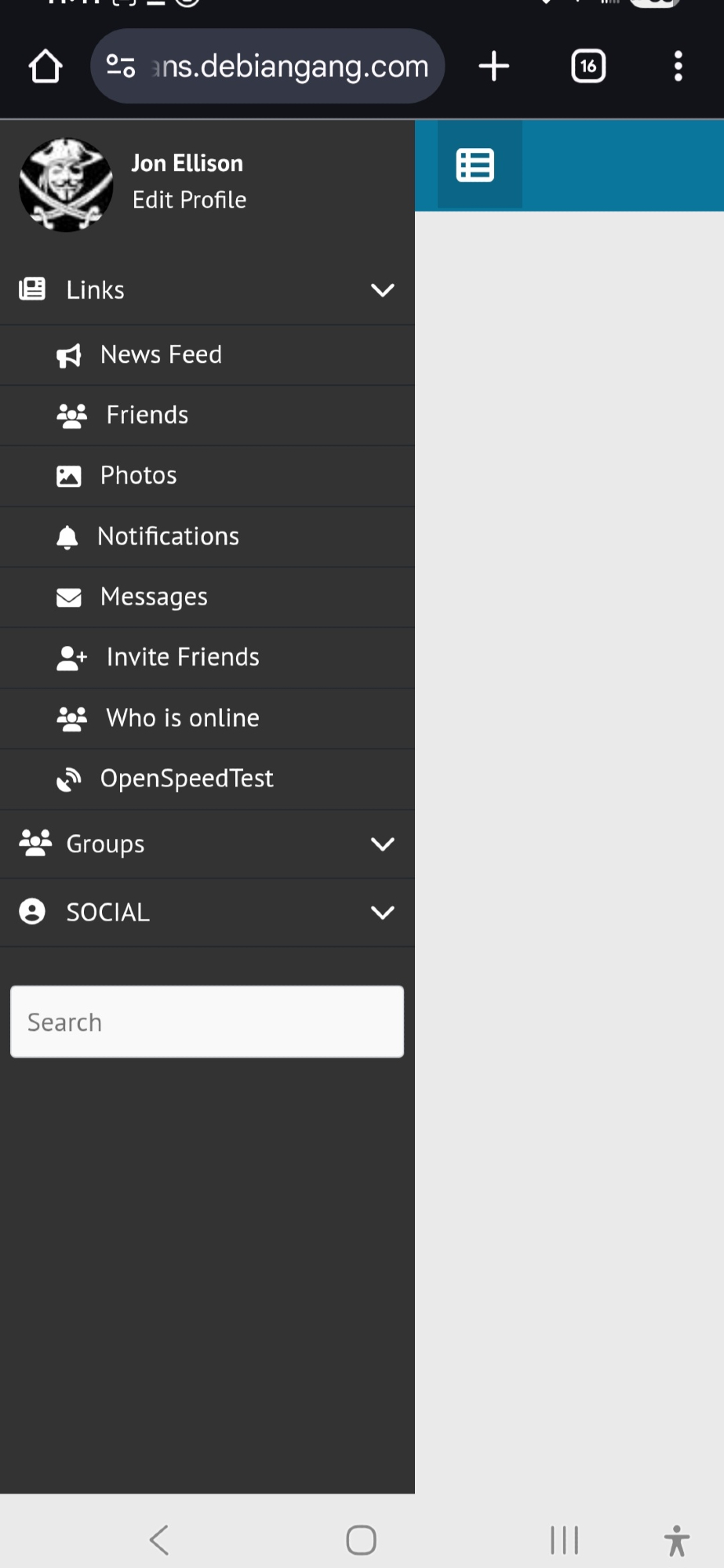The height and width of the screenshot is (1568, 724).
Task: Expand the SOCIAL section chevron
Action: click(x=382, y=913)
